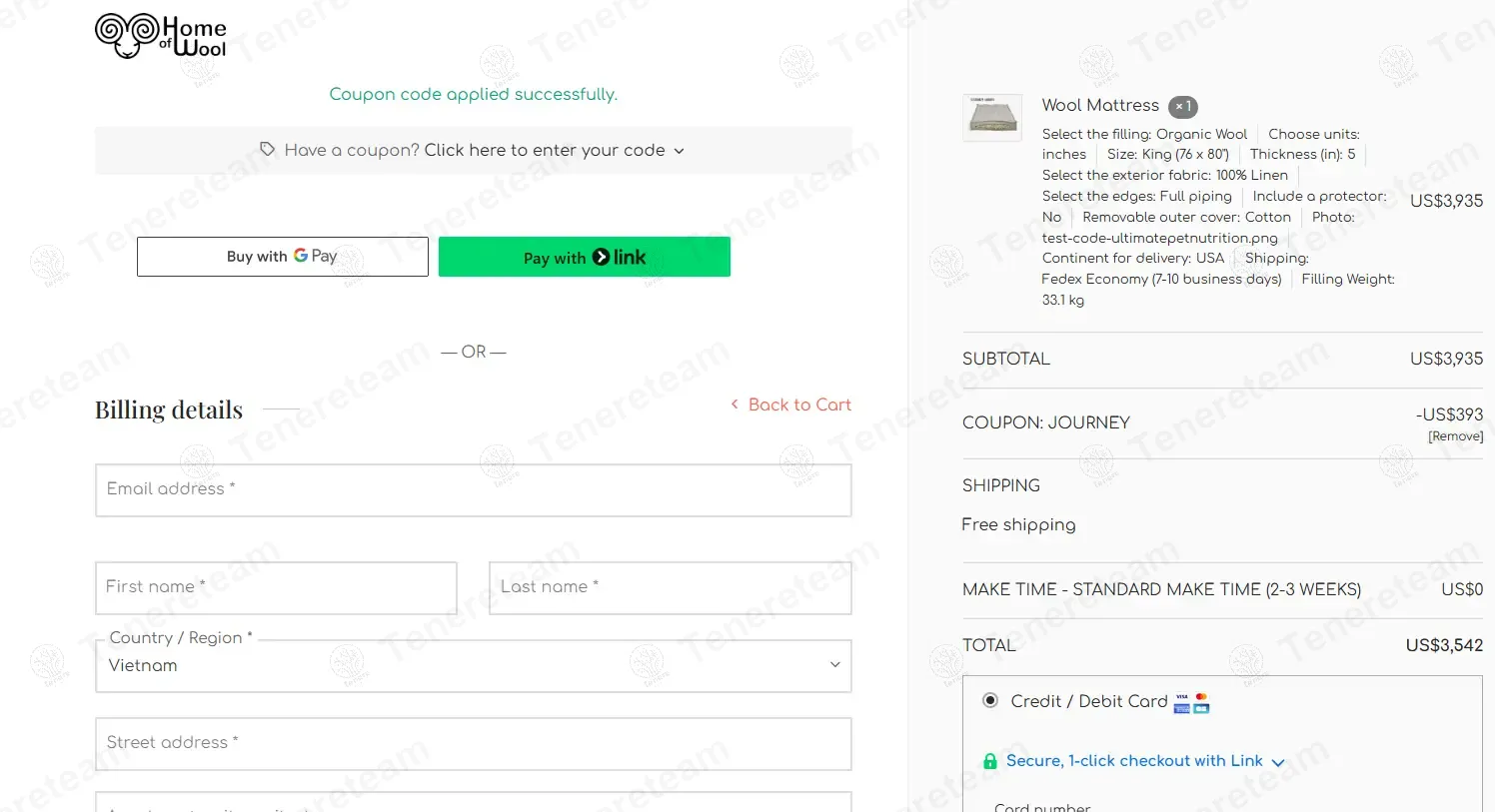Focus the Street address field
Image resolution: width=1495 pixels, height=812 pixels.
pyautogui.click(x=473, y=744)
